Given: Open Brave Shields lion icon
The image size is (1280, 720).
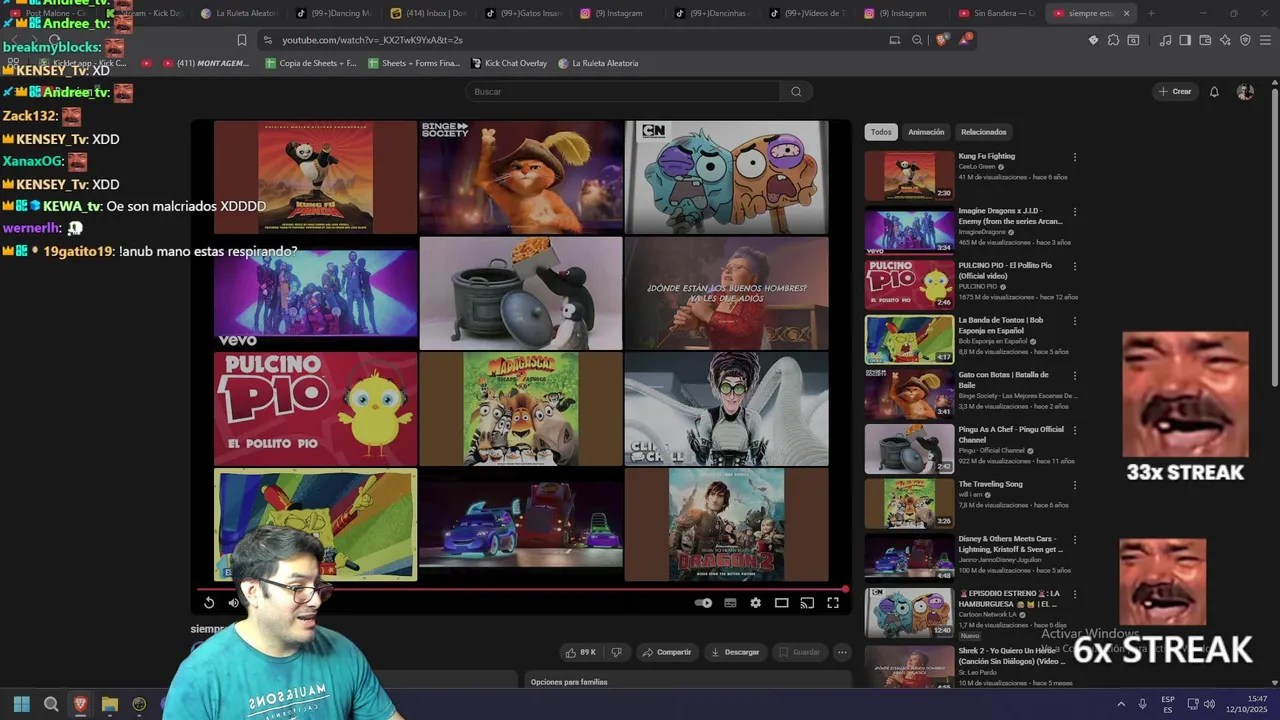Looking at the screenshot, I should coord(942,40).
